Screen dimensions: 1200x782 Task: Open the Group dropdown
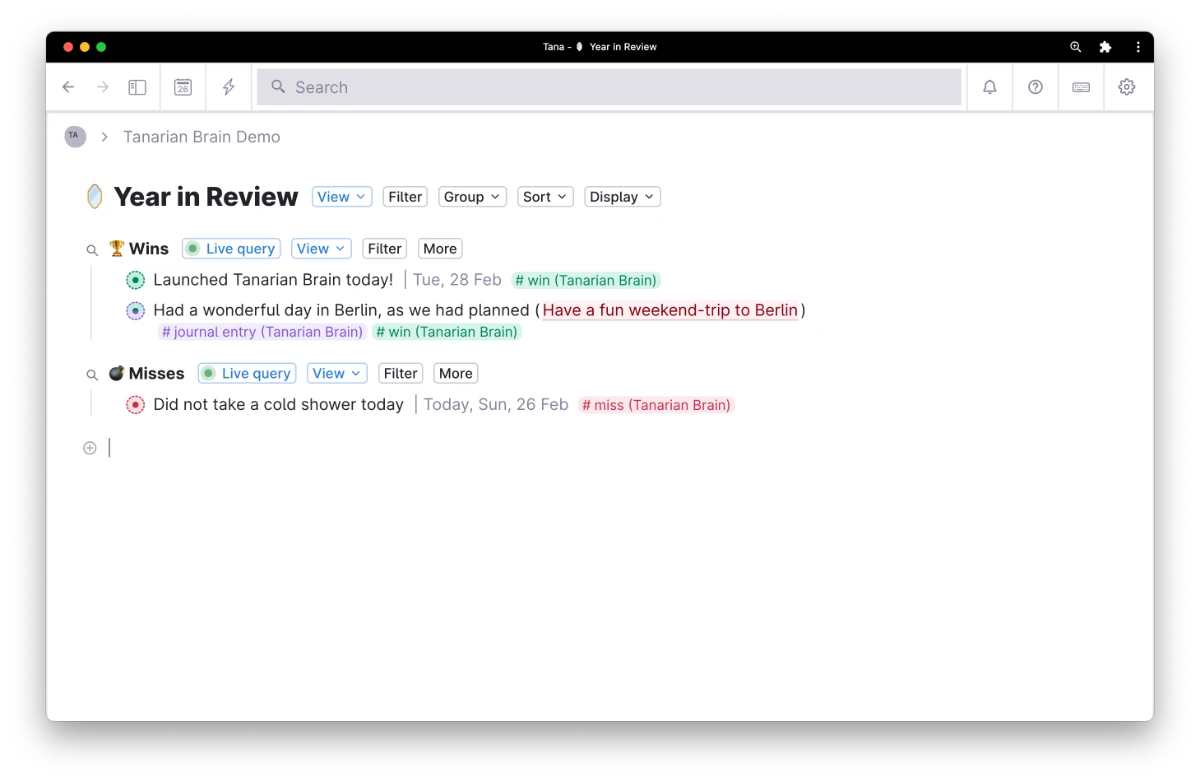pos(473,197)
